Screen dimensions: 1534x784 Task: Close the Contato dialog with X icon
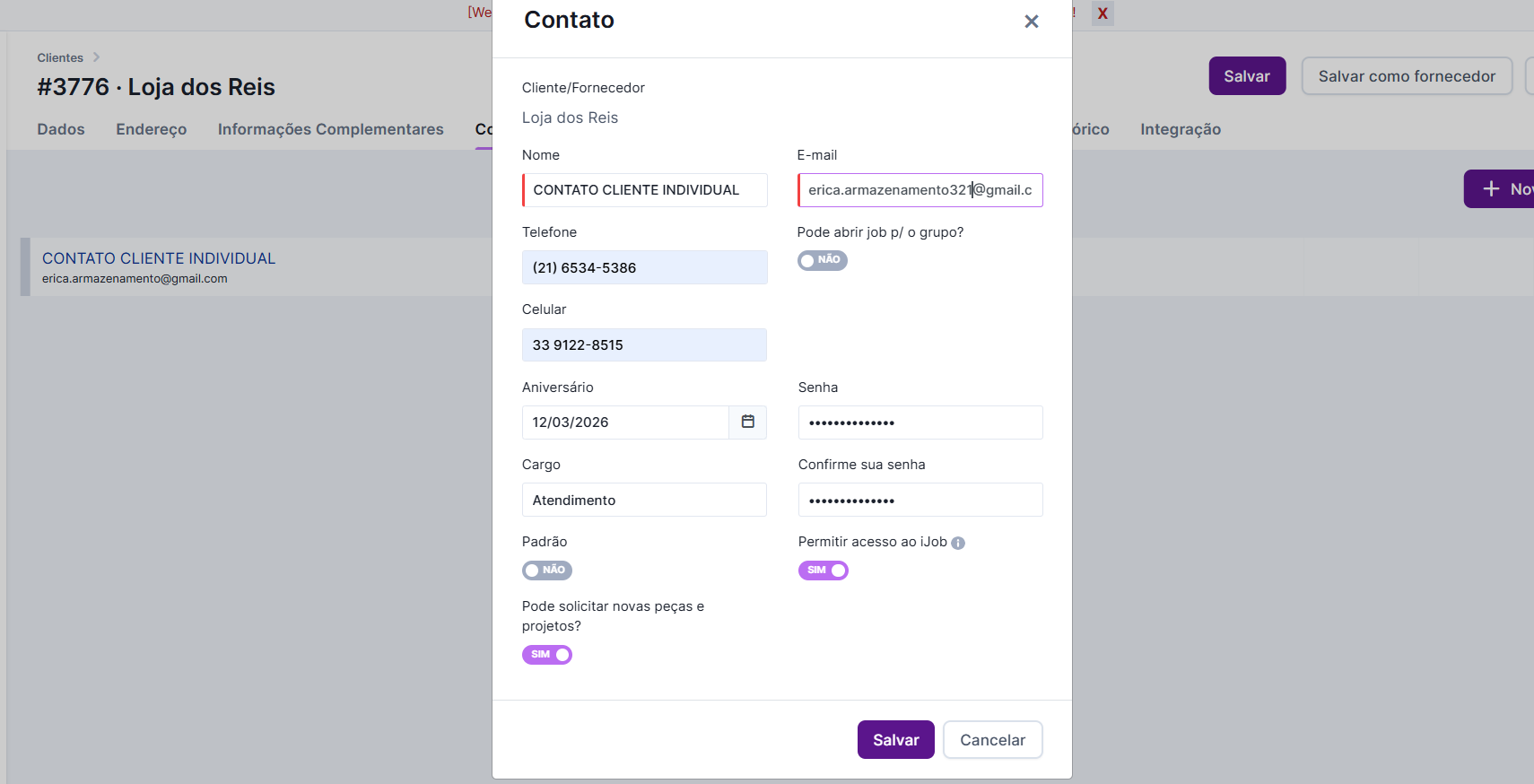coord(1032,22)
